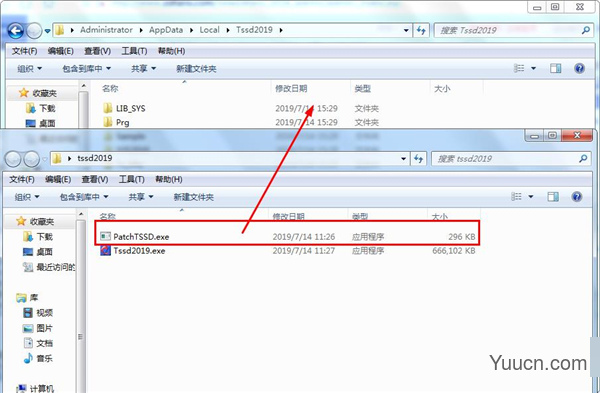Click the magnifier icon in the front window search box
Screen dimensions: 600x393
tap(582, 158)
